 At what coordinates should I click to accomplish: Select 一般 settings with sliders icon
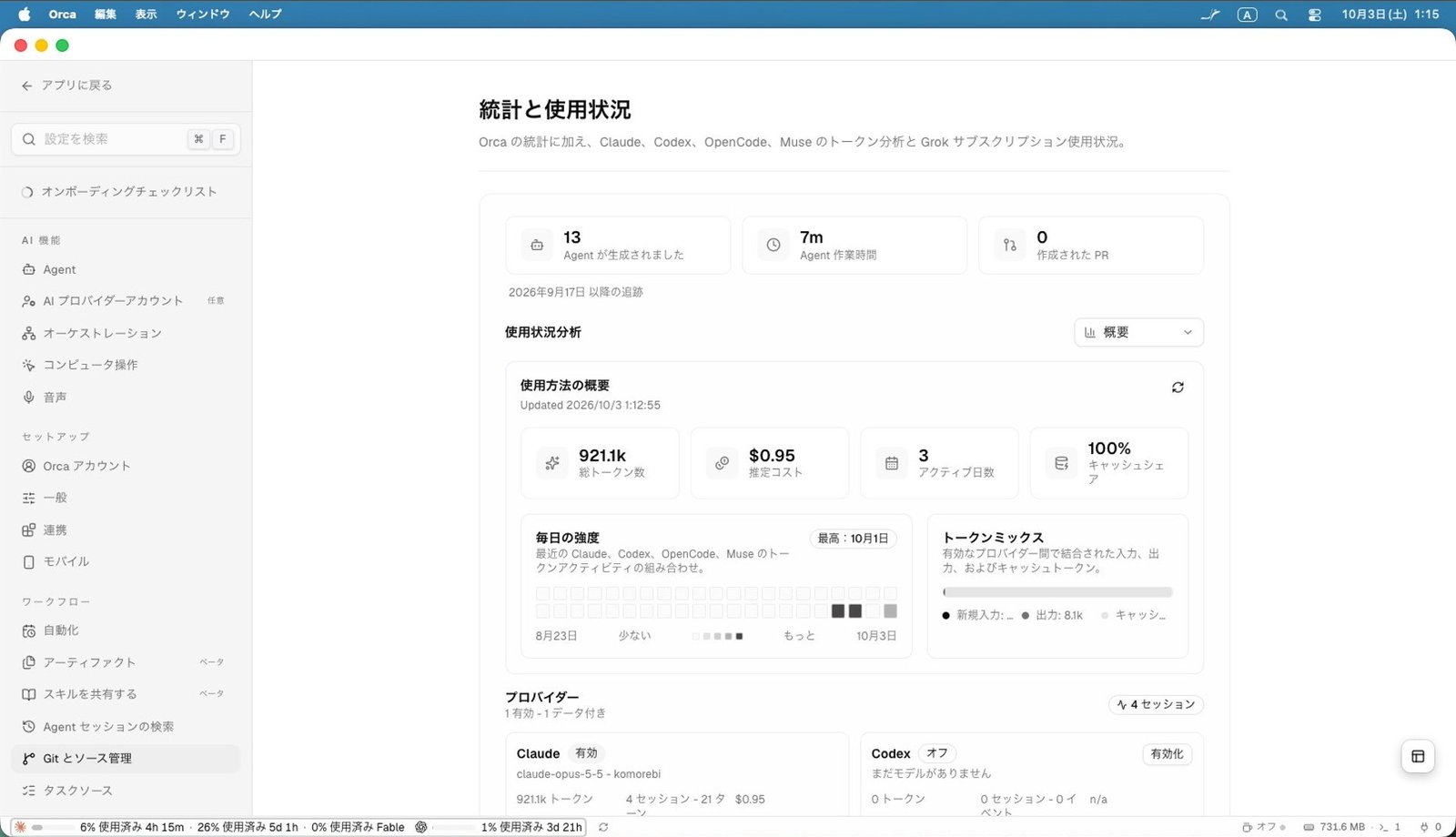[x=126, y=498]
